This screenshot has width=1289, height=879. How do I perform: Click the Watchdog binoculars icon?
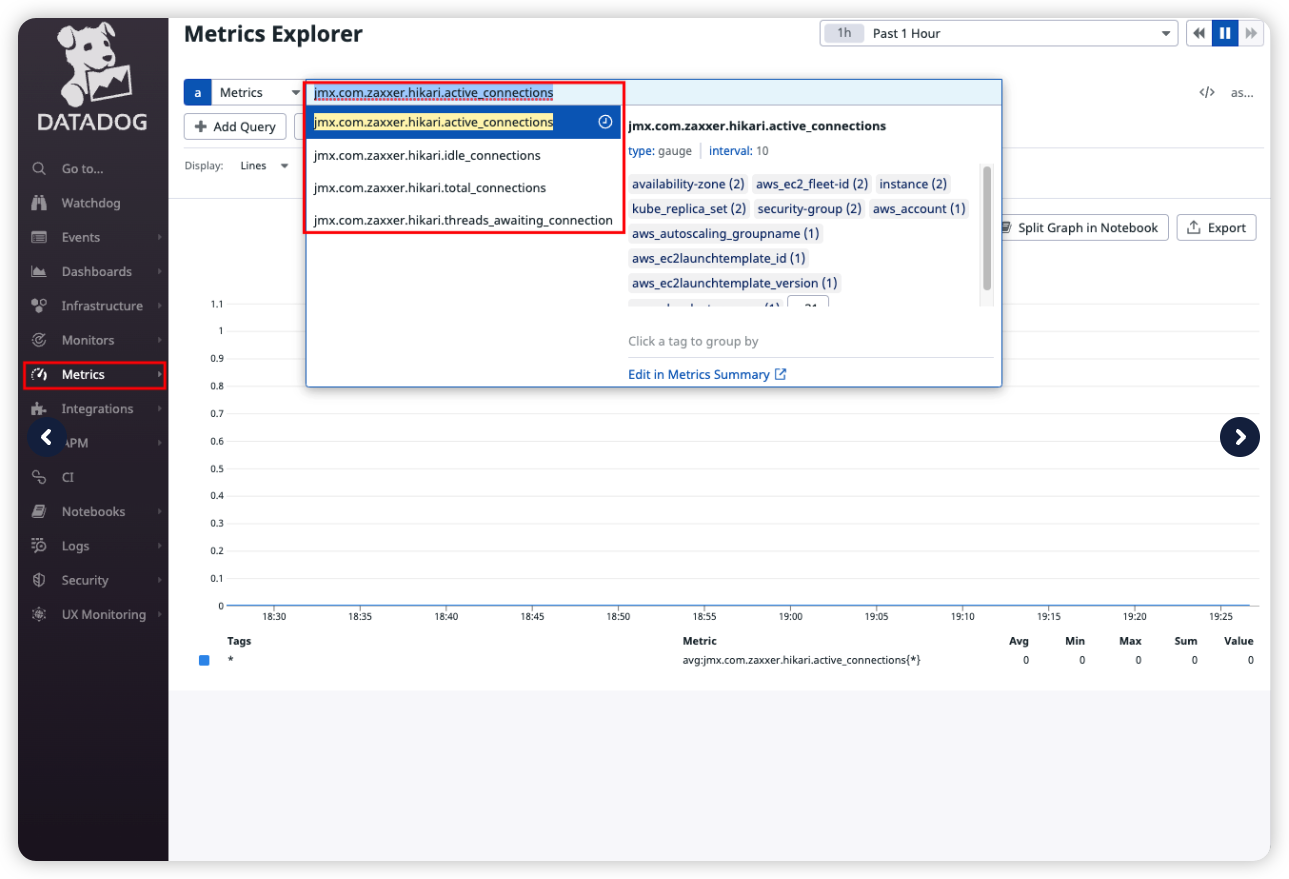(39, 203)
